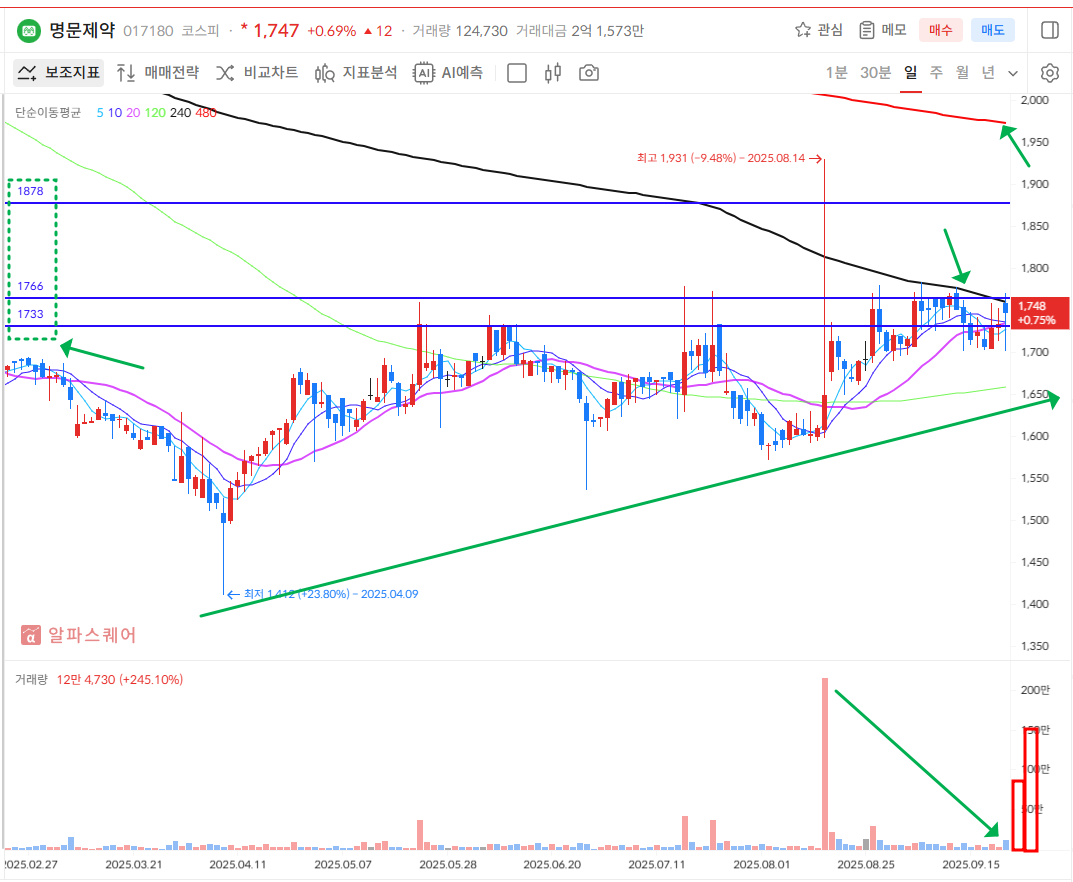Open chart settings gear icon
Screen dimensions: 1073x882
coord(1050,73)
